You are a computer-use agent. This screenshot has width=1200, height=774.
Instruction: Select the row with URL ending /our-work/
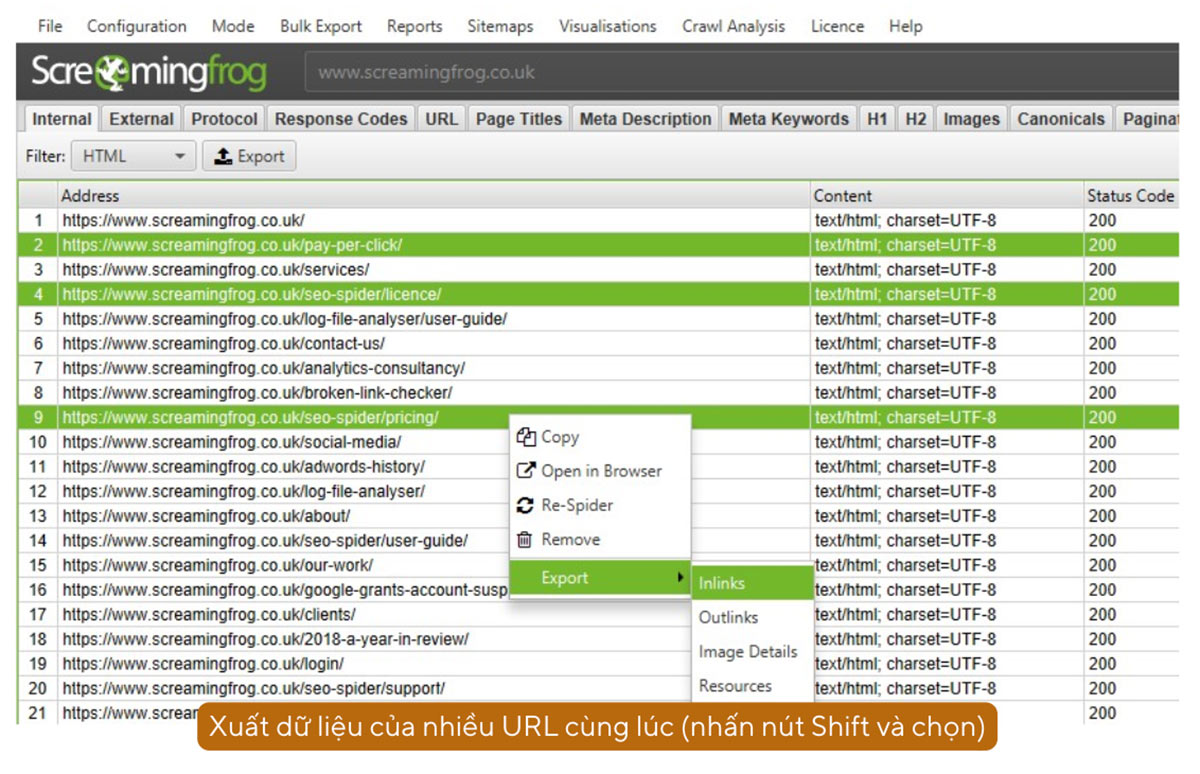598,565
